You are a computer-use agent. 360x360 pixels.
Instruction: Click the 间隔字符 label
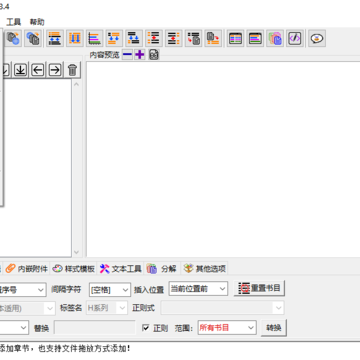66,289
